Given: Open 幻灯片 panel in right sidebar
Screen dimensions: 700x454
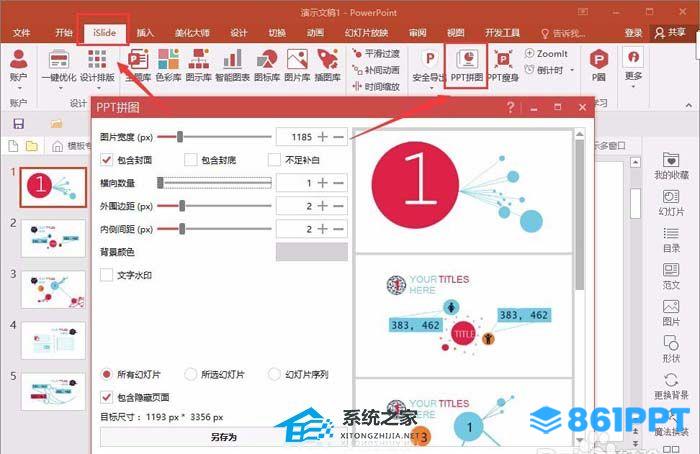Looking at the screenshot, I should [671, 203].
